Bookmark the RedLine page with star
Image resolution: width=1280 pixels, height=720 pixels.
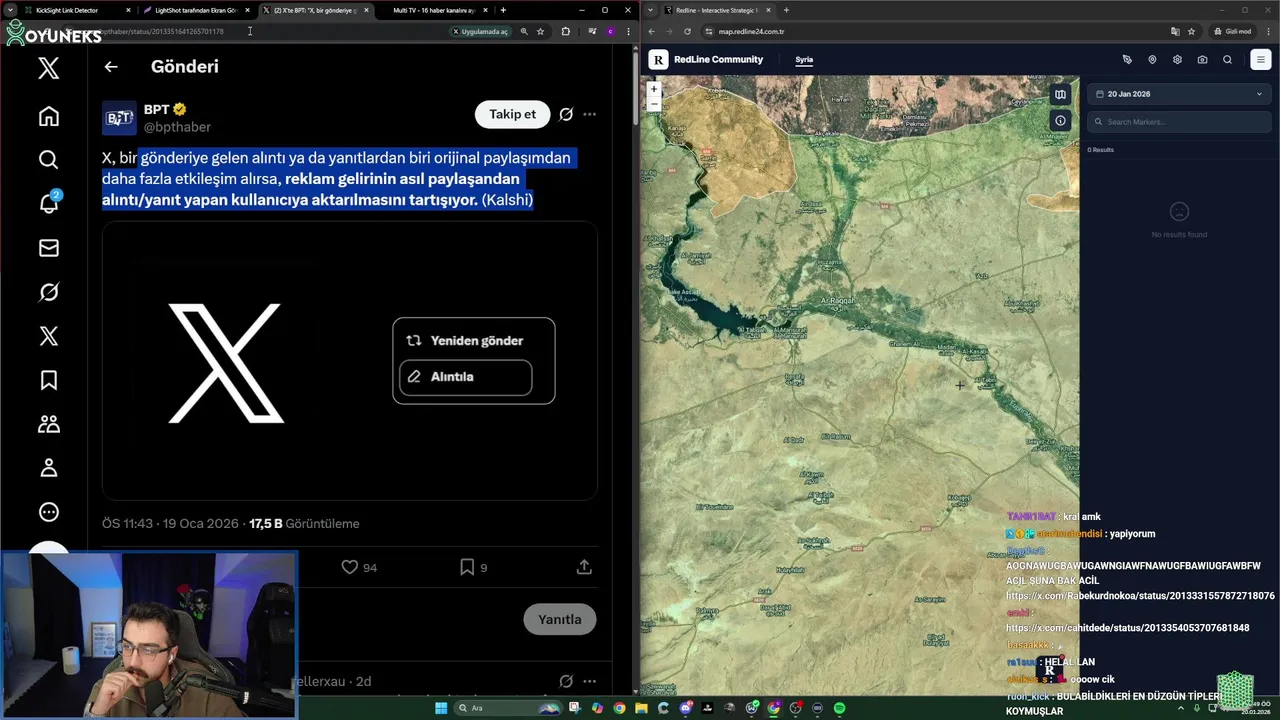point(1192,31)
